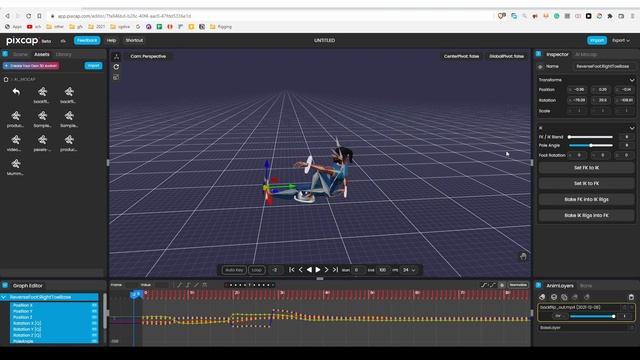Click the left panel blue icon beside Scene tab
The image size is (640, 360).
point(5,54)
